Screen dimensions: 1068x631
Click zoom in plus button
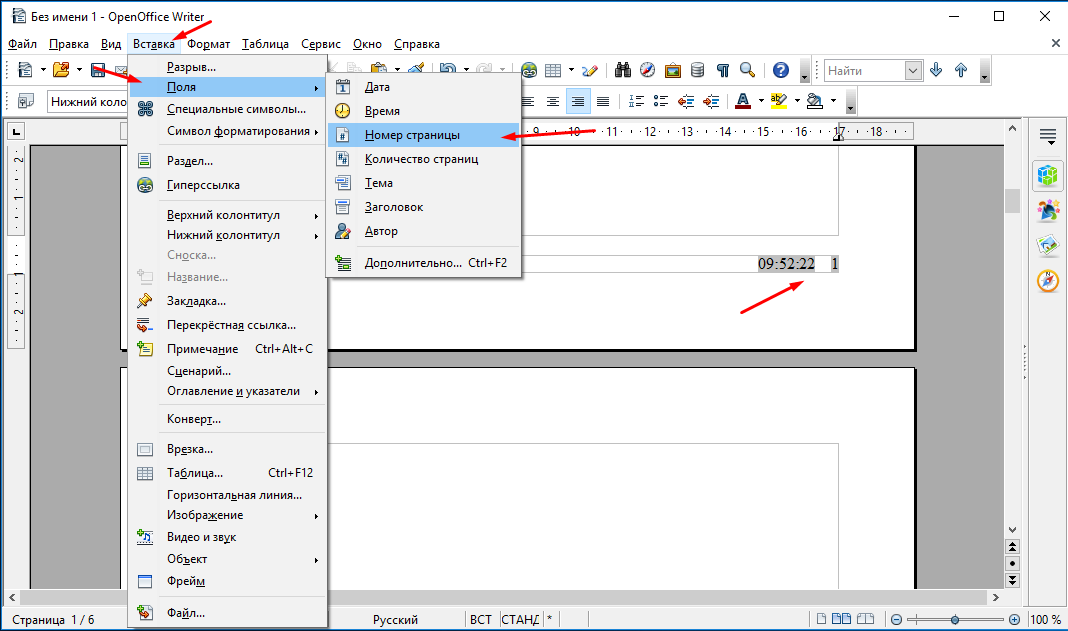pyautogui.click(x=1014, y=619)
